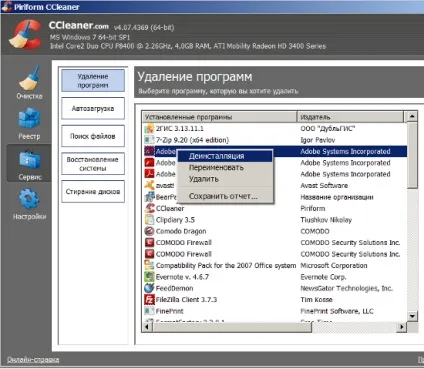
Task: Click the 2ГИС program icon
Action: [149, 128]
